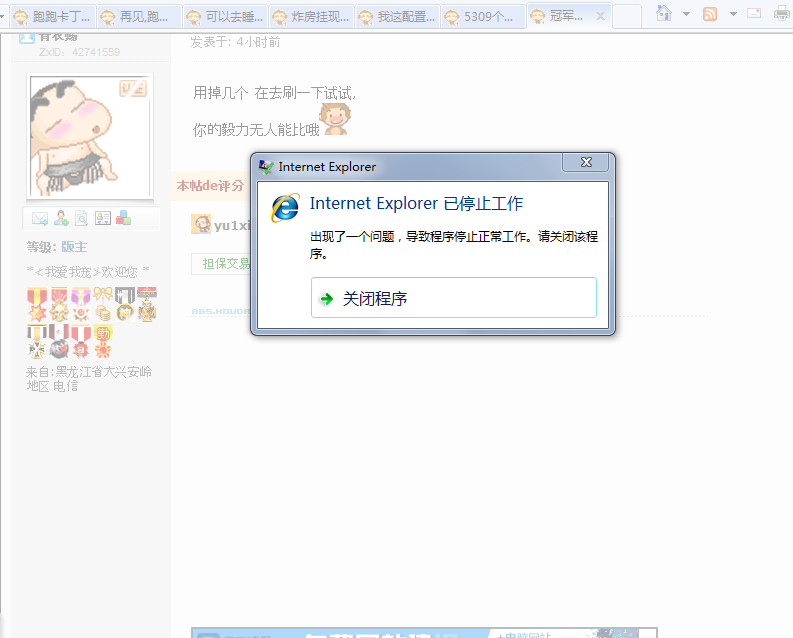Click the dark round globe medal
The image size is (793, 638).
59,342
